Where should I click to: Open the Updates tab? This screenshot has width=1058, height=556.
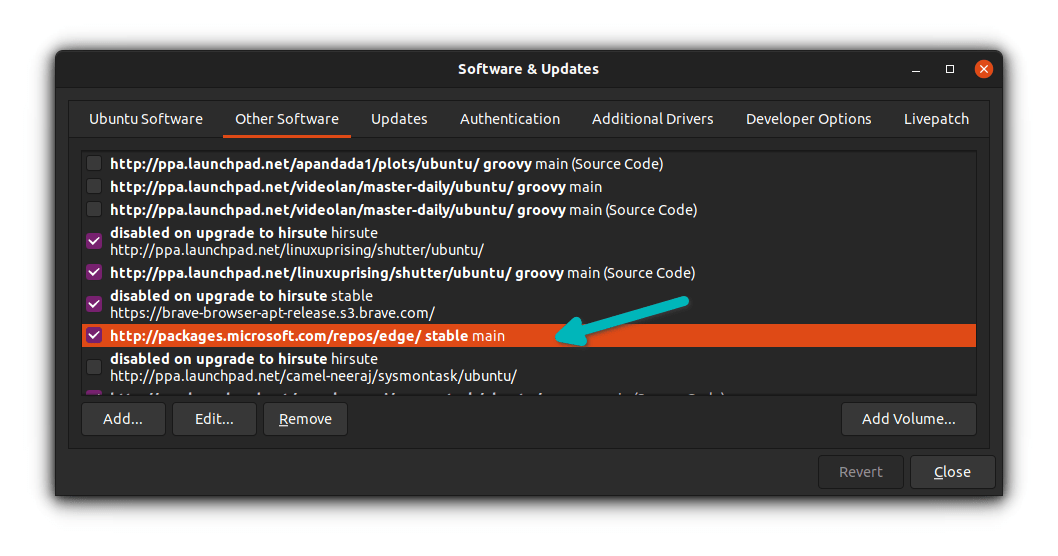pos(399,119)
